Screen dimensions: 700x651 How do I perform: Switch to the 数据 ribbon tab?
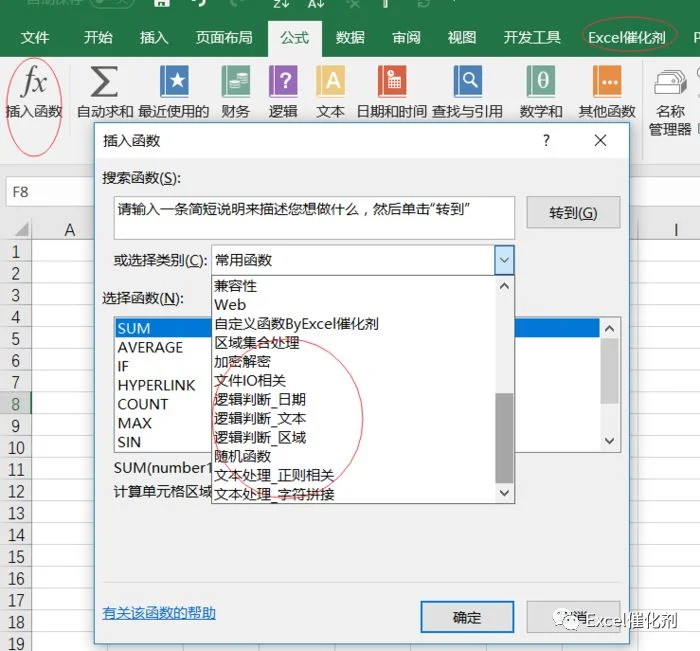pyautogui.click(x=350, y=38)
